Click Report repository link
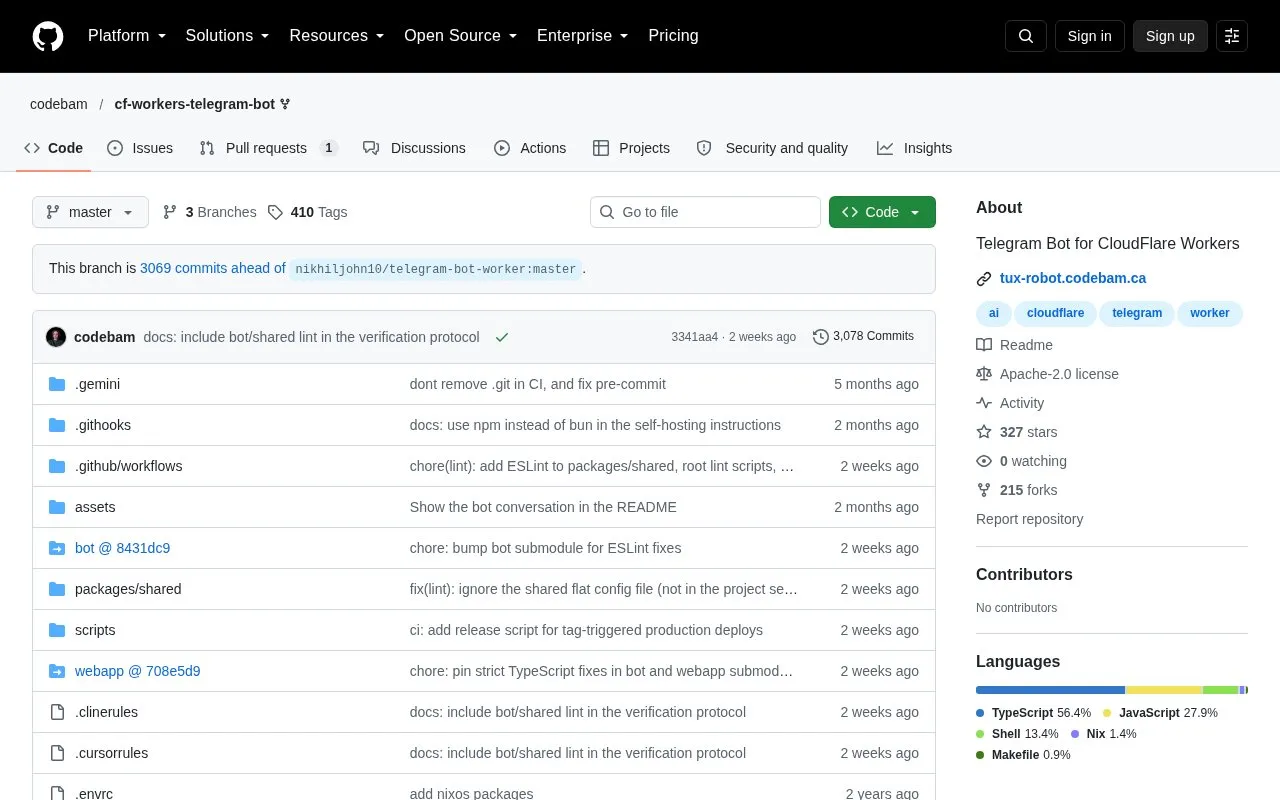Screen dimensions: 1280x800 tap(1029, 519)
